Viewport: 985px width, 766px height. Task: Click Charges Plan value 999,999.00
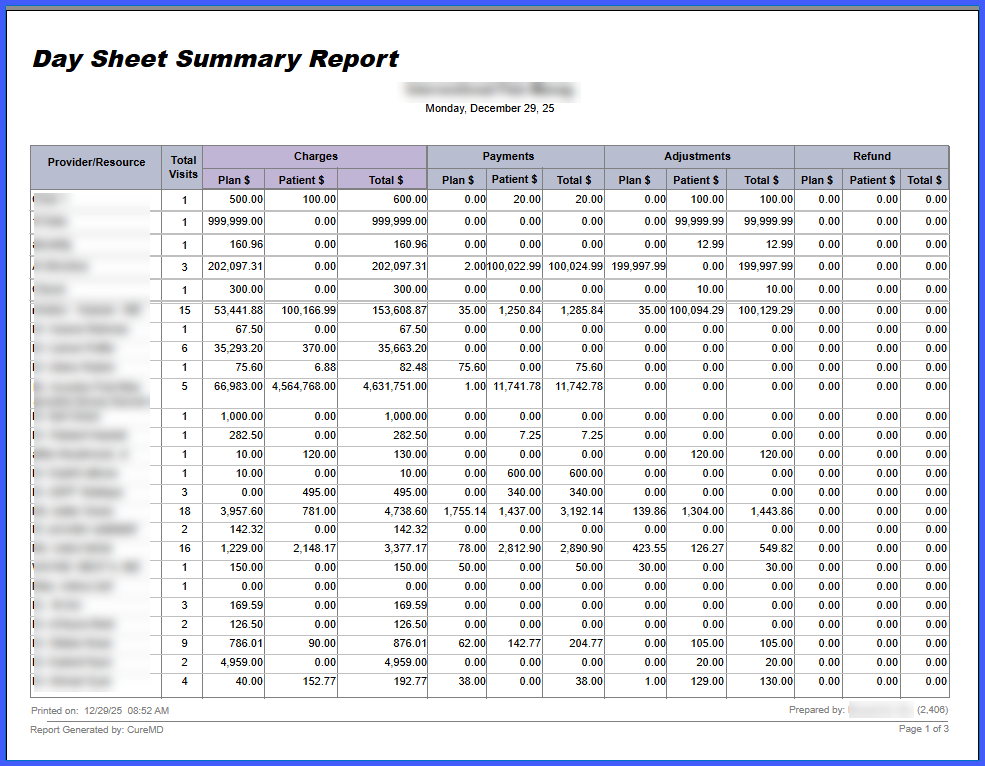pyautogui.click(x=235, y=221)
